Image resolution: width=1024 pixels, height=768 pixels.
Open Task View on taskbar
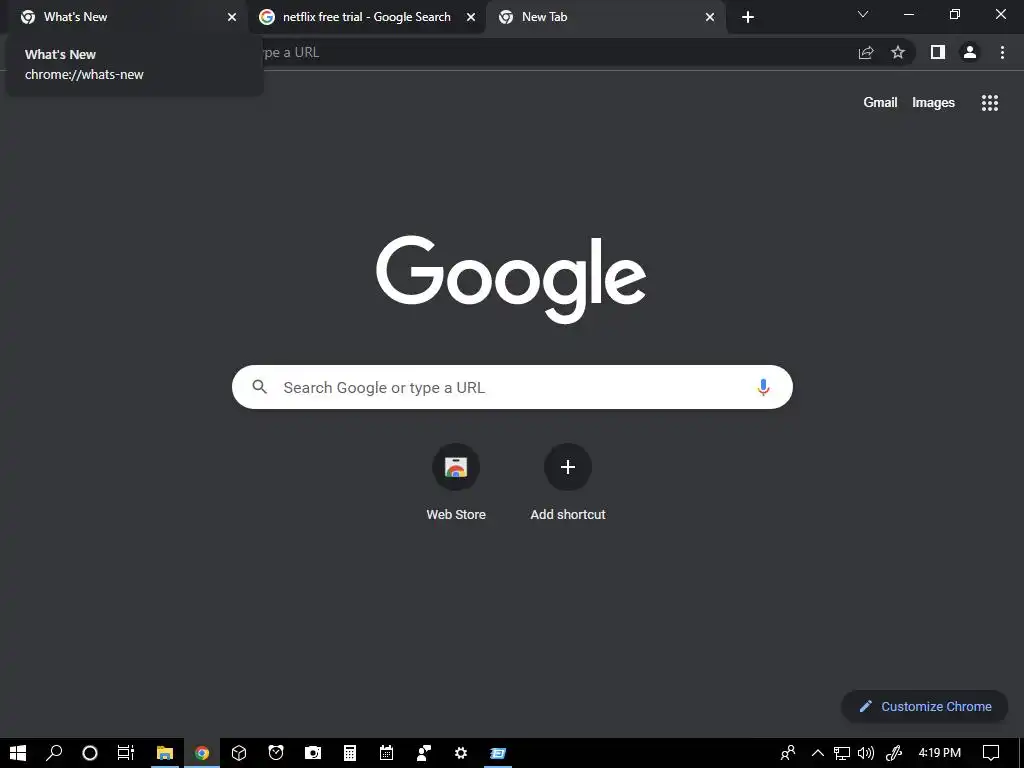pyautogui.click(x=126, y=753)
